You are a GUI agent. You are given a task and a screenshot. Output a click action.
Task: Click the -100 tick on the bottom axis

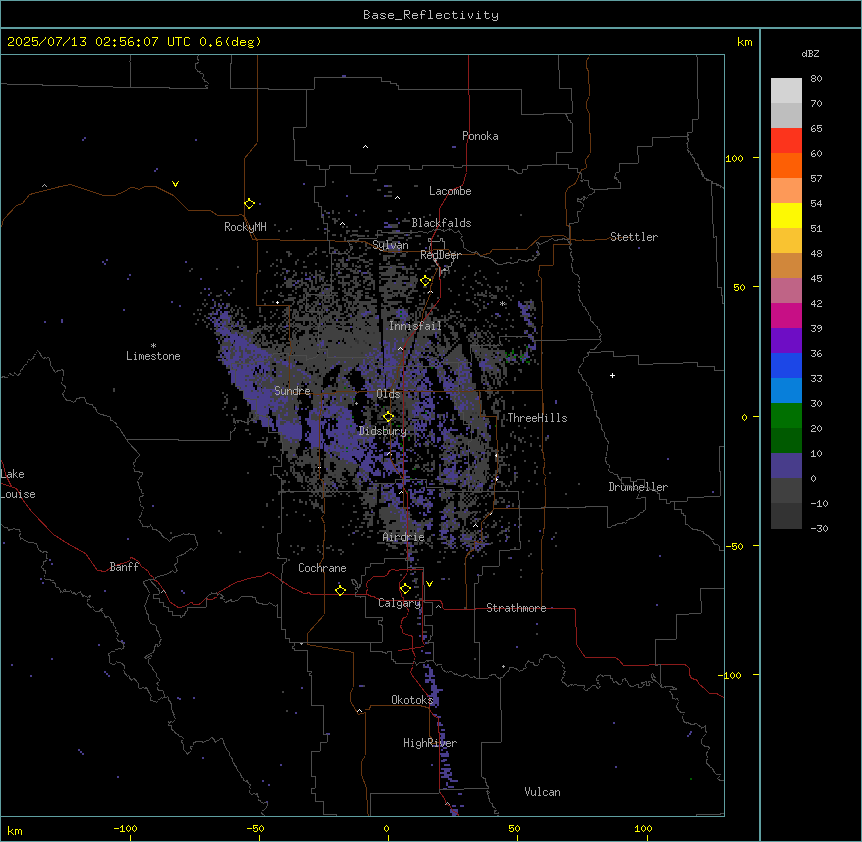[x=125, y=829]
